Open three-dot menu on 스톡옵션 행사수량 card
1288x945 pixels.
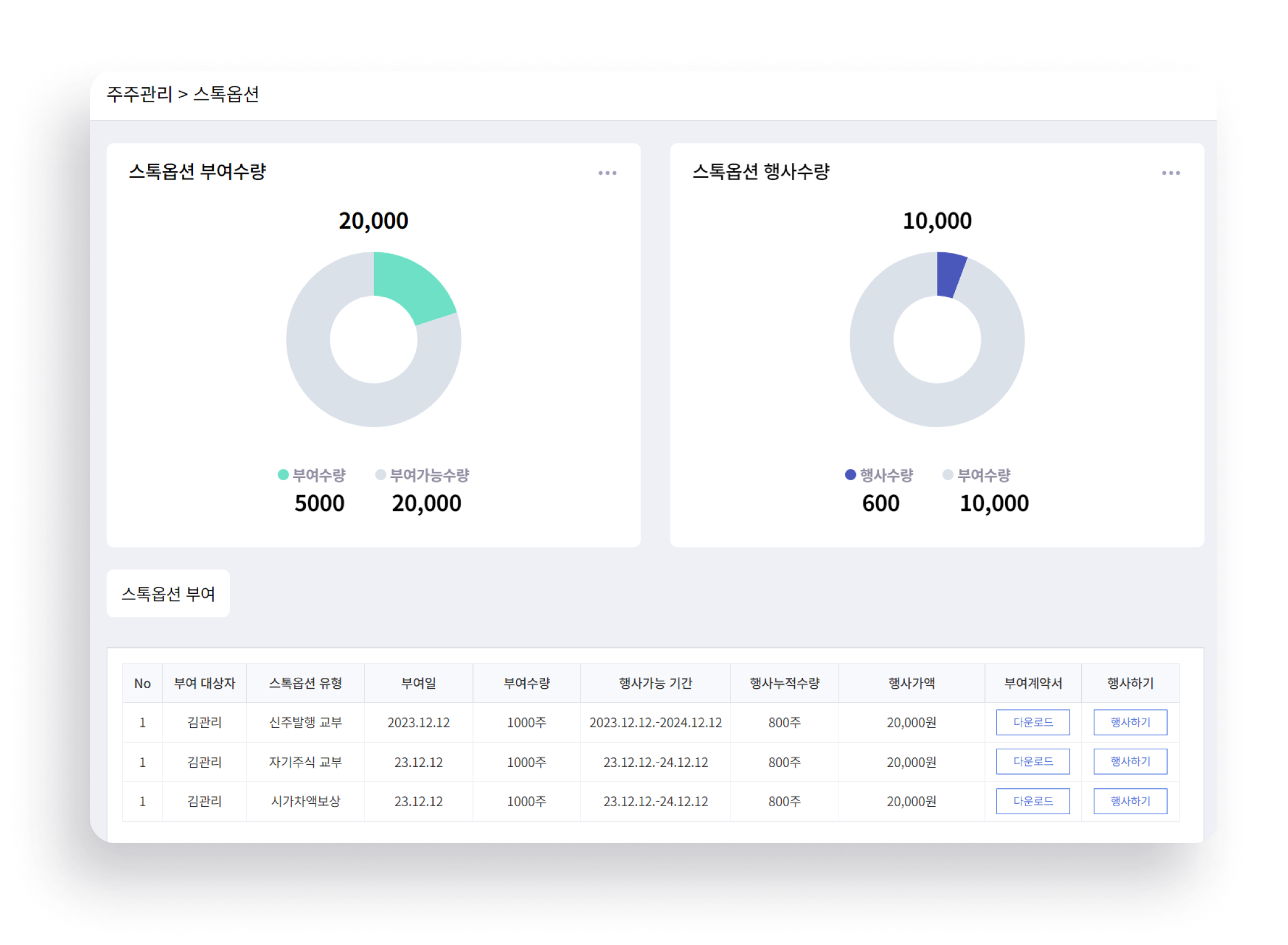pos(1170,173)
